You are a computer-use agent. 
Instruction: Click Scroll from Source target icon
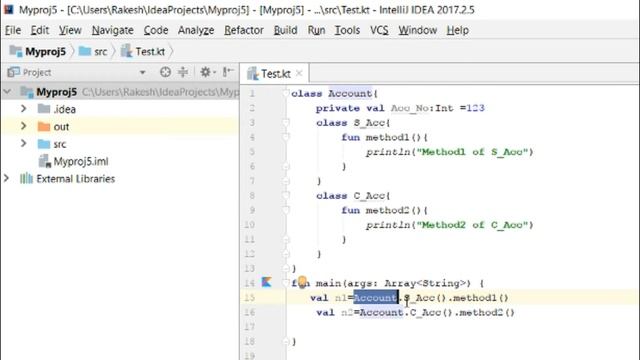click(165, 72)
